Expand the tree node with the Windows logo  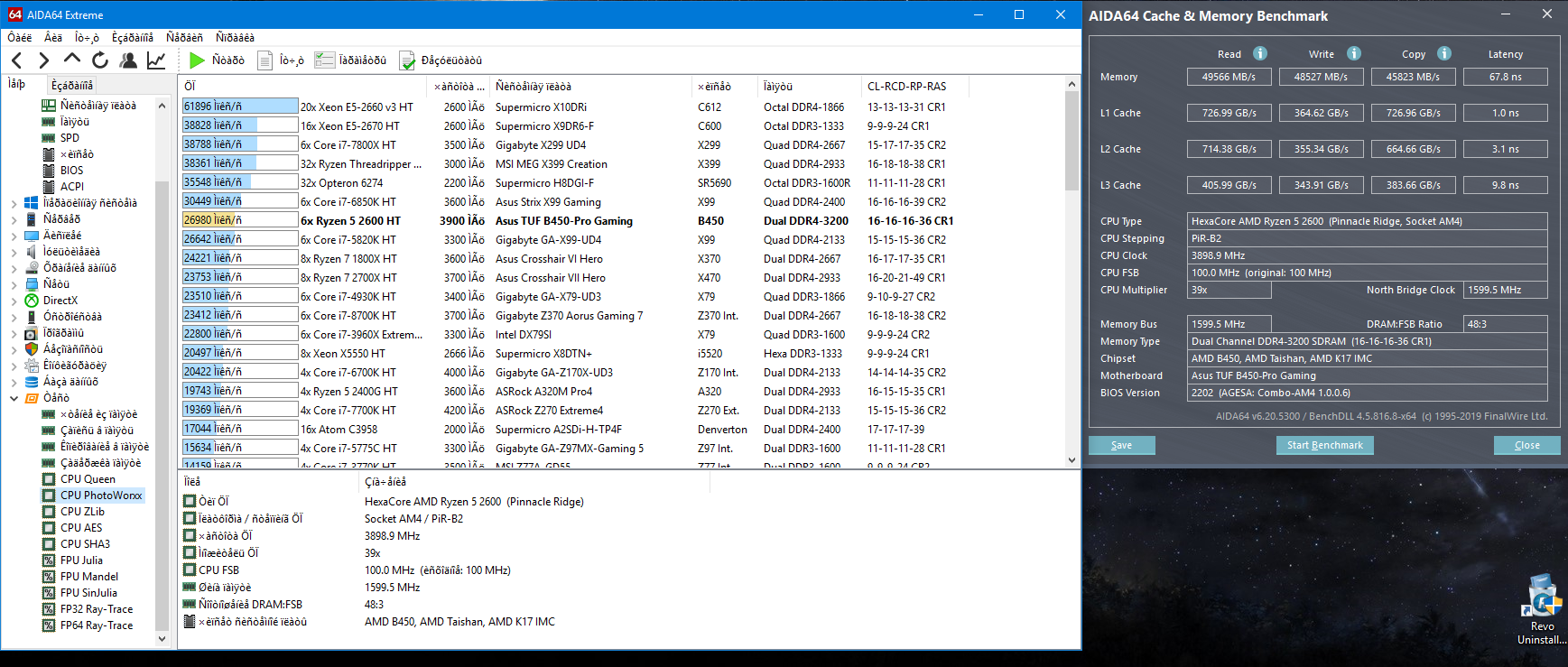(x=14, y=203)
